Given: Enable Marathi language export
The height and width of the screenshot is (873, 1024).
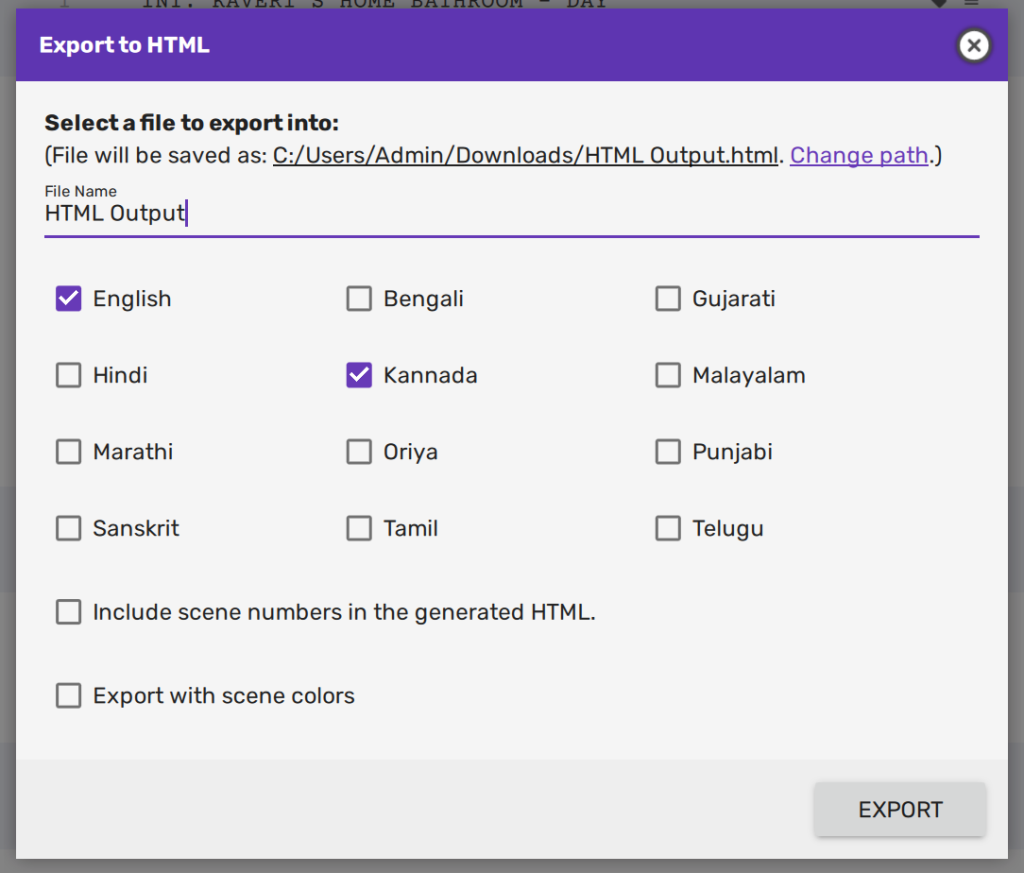Looking at the screenshot, I should click(68, 452).
